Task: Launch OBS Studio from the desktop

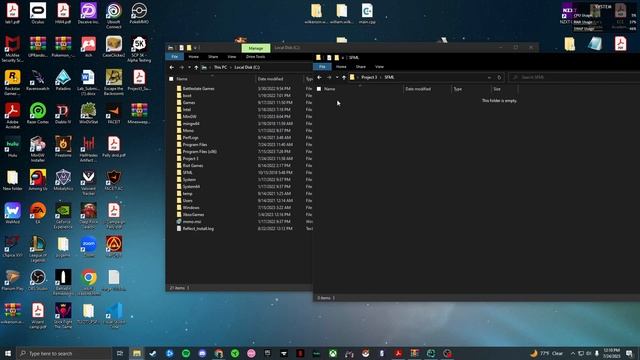Action: coord(38,280)
